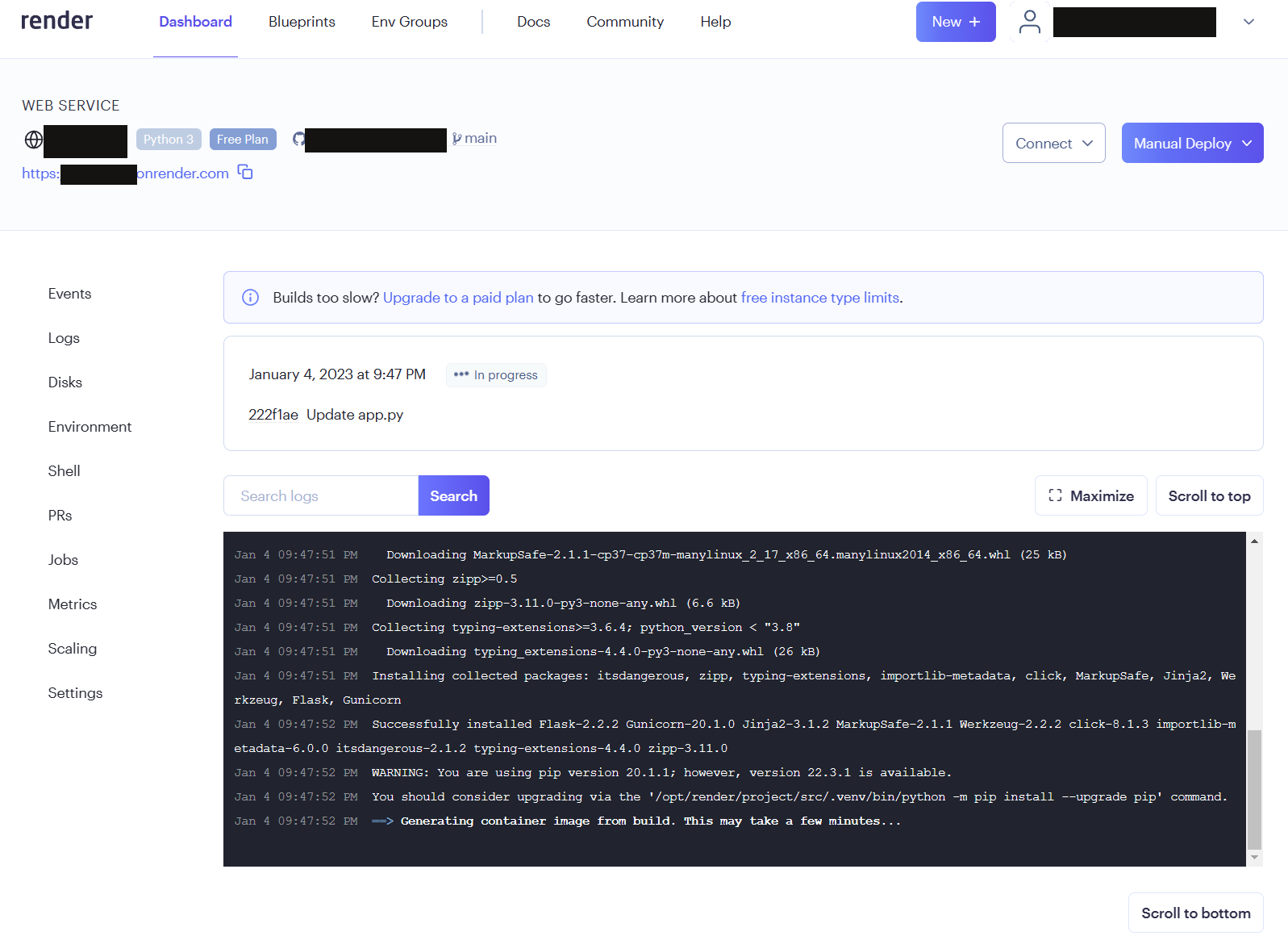Click the onrender.com service URL link

point(125,173)
